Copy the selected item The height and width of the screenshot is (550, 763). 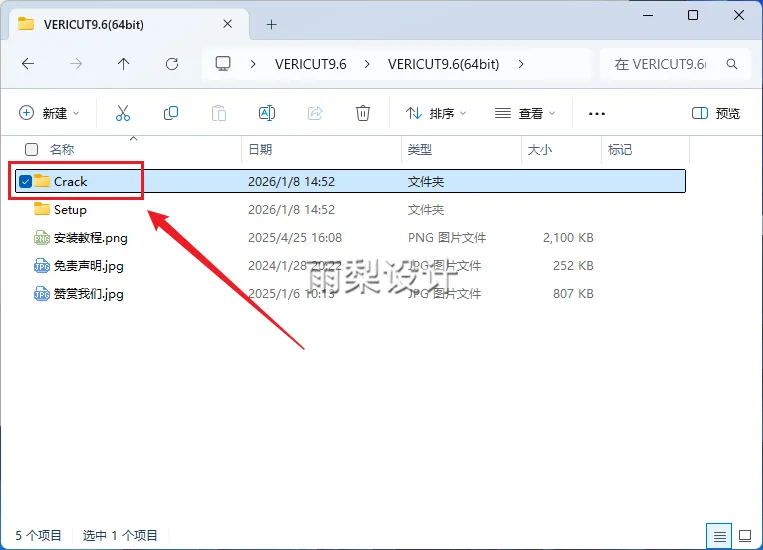click(x=171, y=113)
